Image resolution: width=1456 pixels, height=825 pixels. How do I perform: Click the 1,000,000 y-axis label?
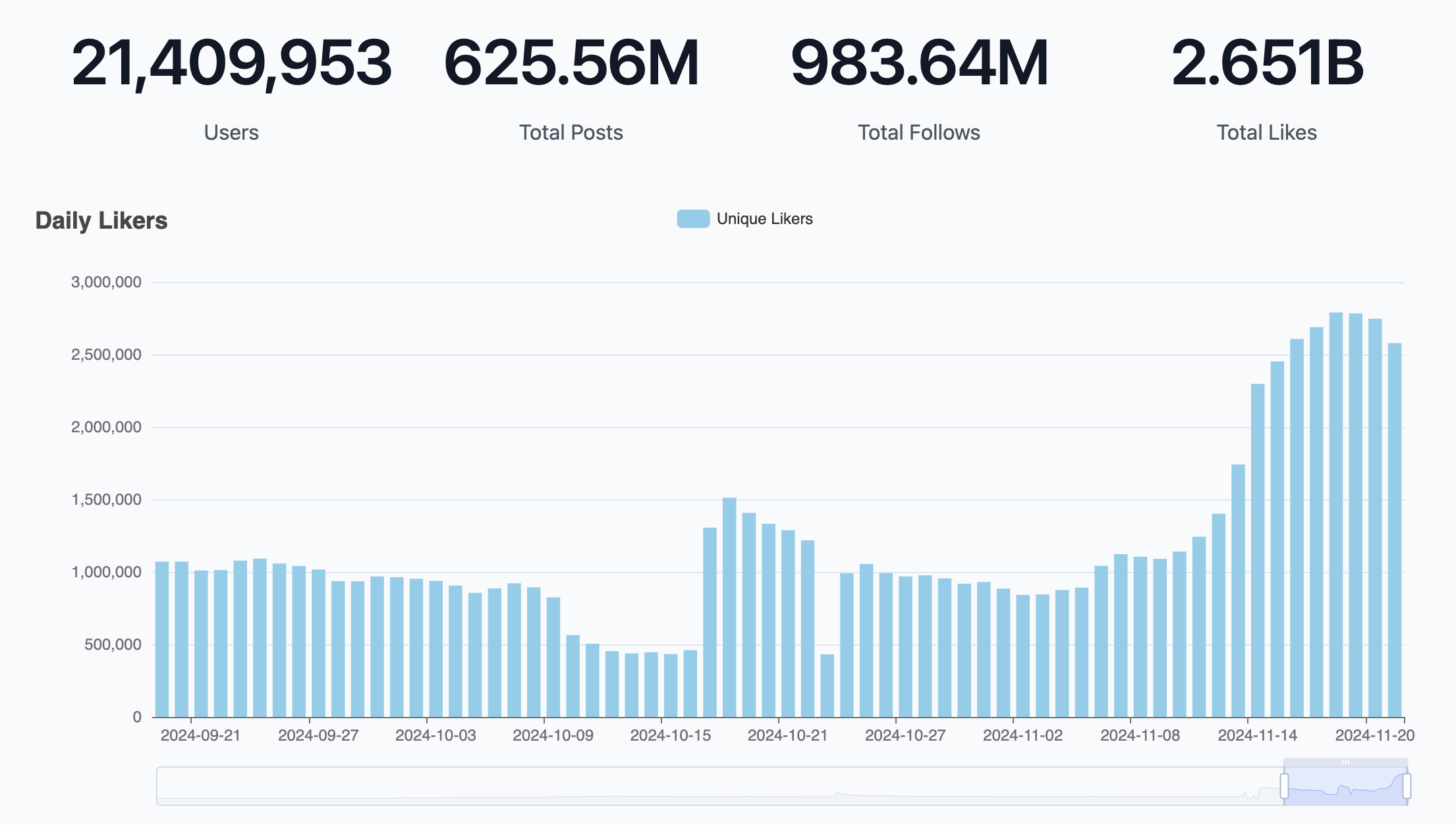tap(106, 572)
